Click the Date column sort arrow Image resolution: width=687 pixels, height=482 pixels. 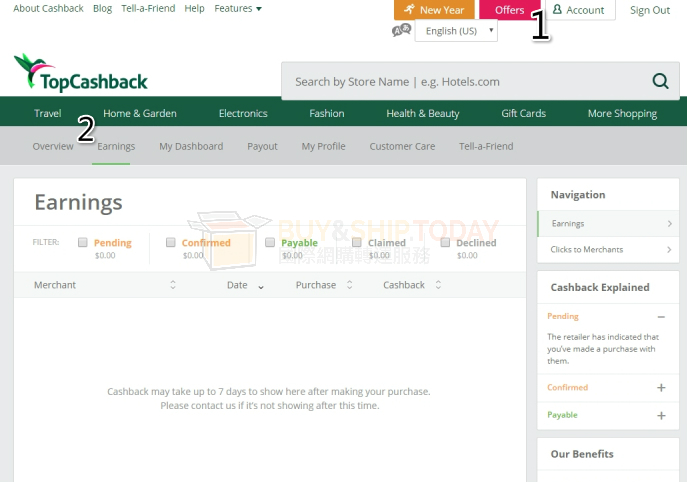(261, 286)
